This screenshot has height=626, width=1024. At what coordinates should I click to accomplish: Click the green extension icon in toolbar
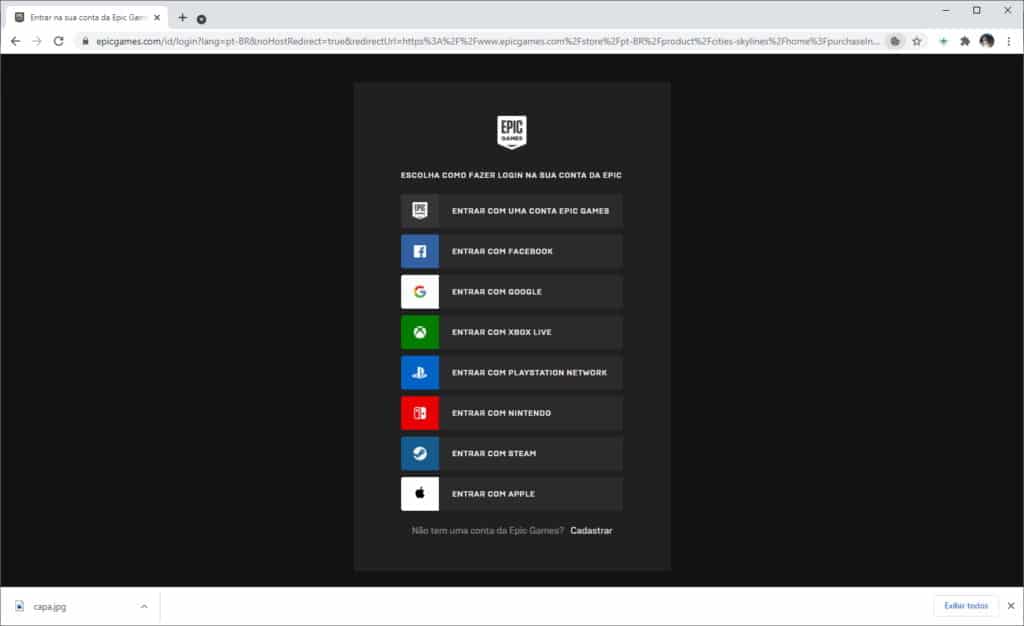pyautogui.click(x=943, y=41)
